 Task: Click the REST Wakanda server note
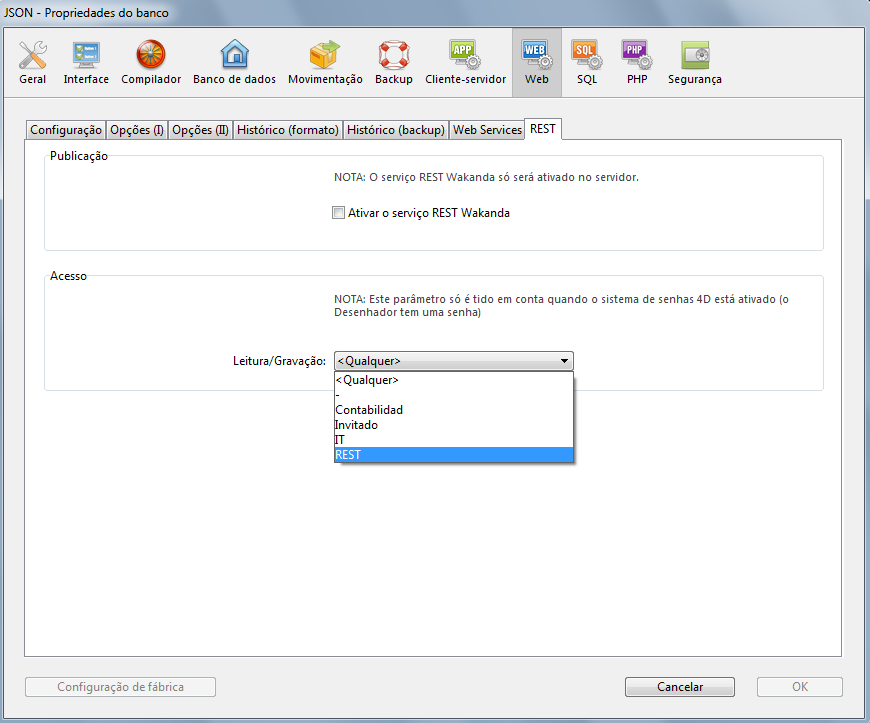(x=486, y=178)
